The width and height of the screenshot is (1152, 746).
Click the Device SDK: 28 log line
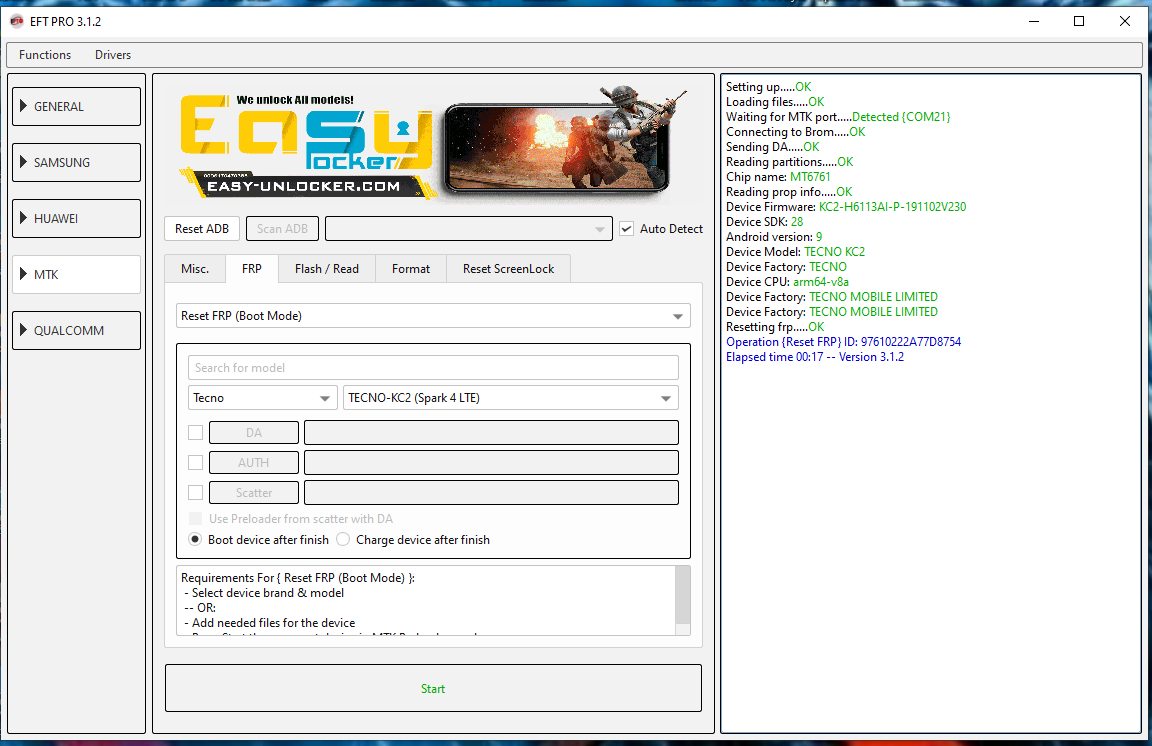764,222
